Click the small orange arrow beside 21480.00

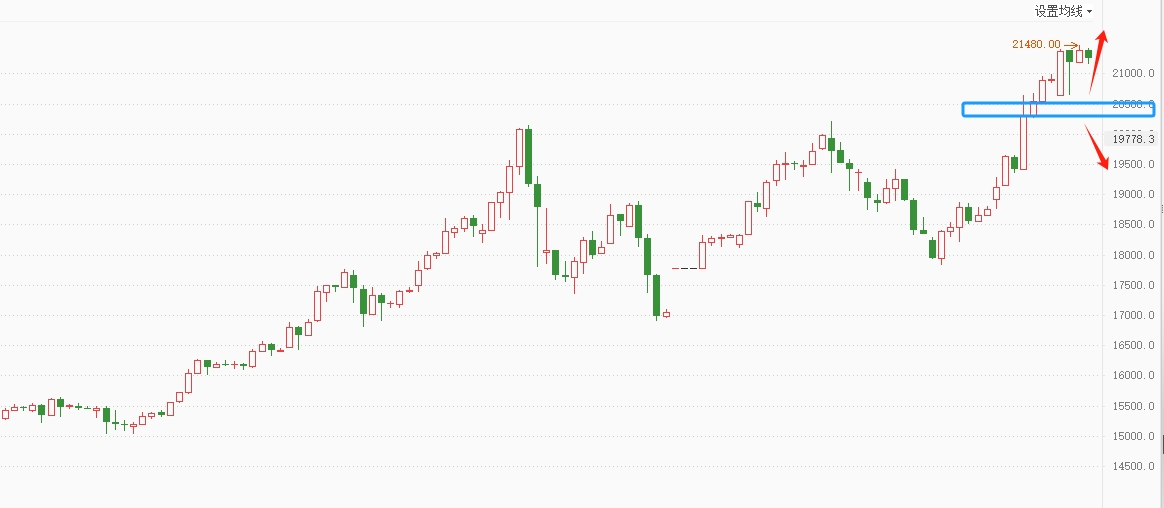pos(1071,45)
